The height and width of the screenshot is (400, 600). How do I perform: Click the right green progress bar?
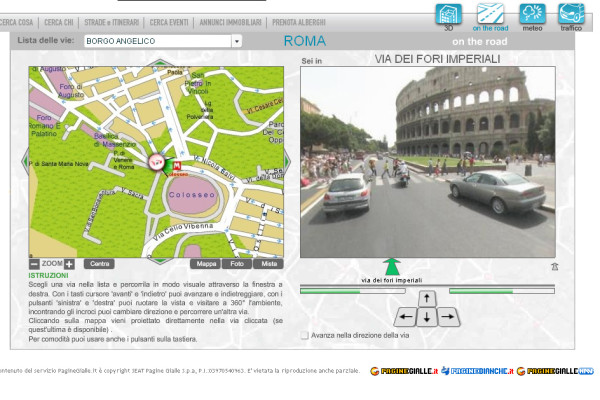point(502,291)
